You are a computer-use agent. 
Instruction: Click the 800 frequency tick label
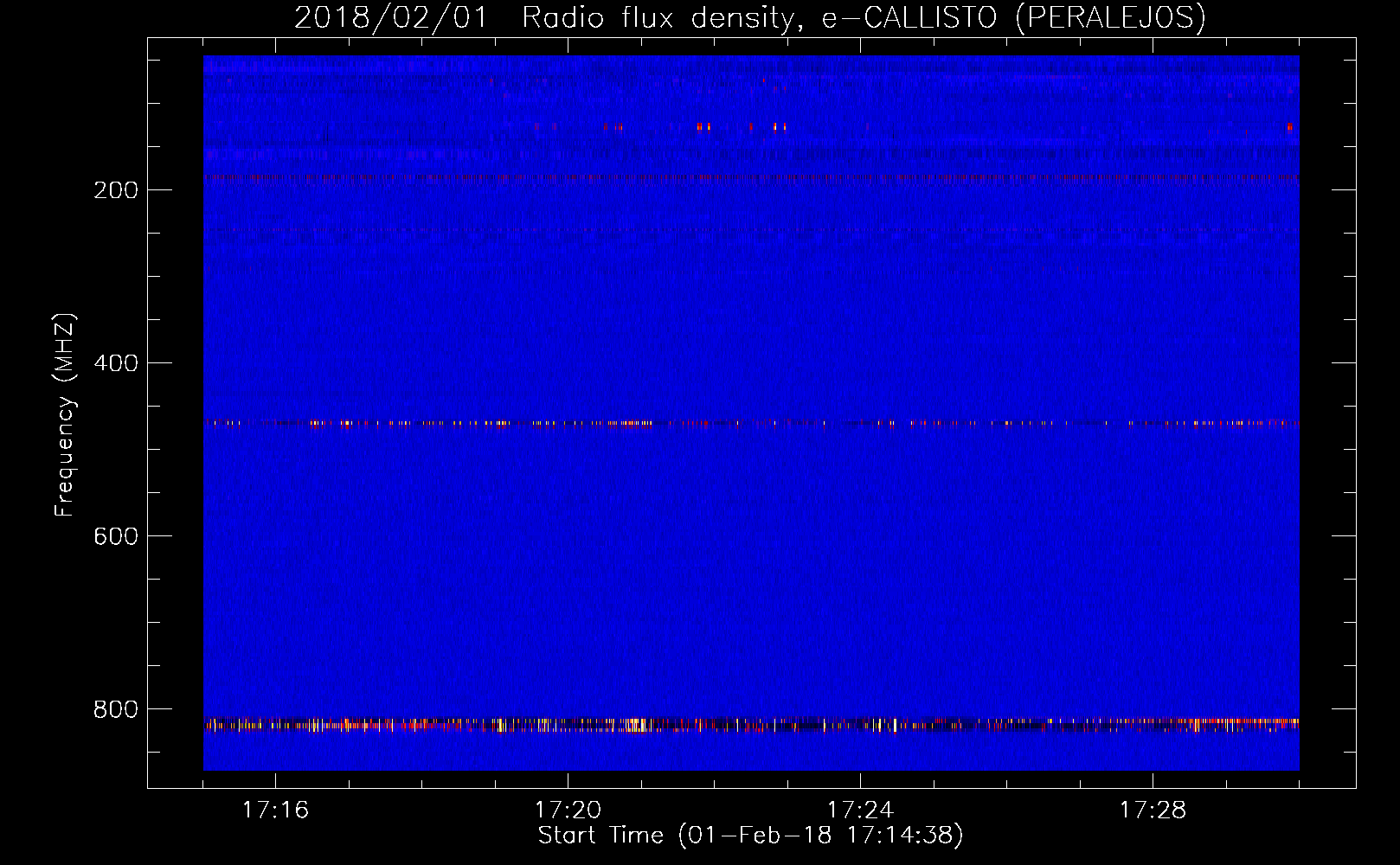[116, 709]
